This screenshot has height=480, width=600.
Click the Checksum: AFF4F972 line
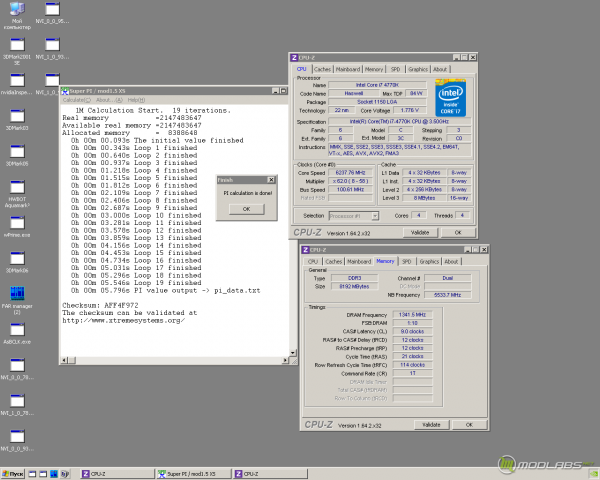point(100,305)
